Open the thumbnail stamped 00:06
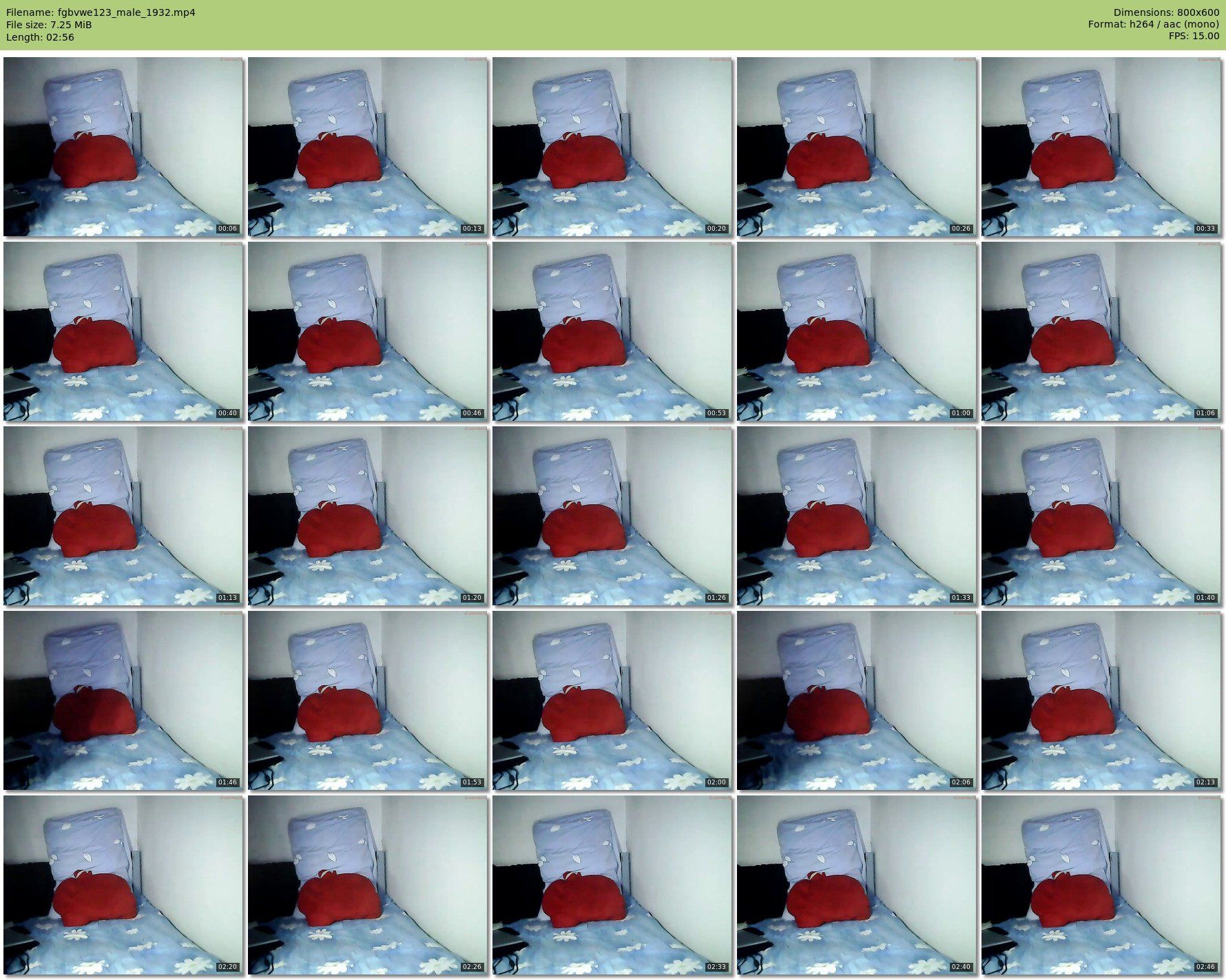Image resolution: width=1226 pixels, height=980 pixels. click(123, 147)
